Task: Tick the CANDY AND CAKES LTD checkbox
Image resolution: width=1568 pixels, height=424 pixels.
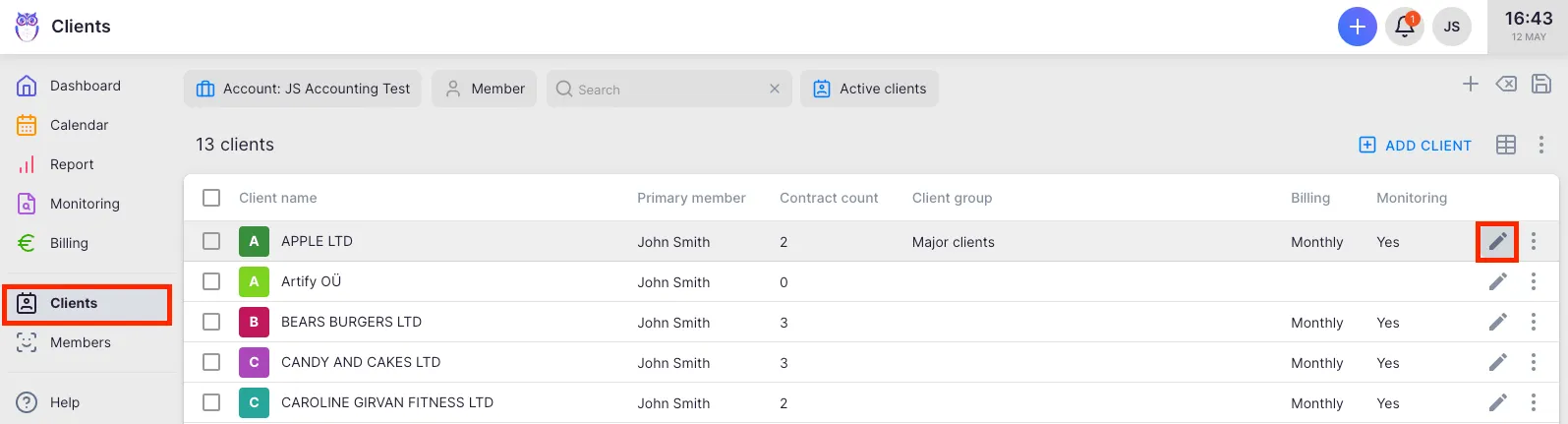Action: click(x=211, y=362)
